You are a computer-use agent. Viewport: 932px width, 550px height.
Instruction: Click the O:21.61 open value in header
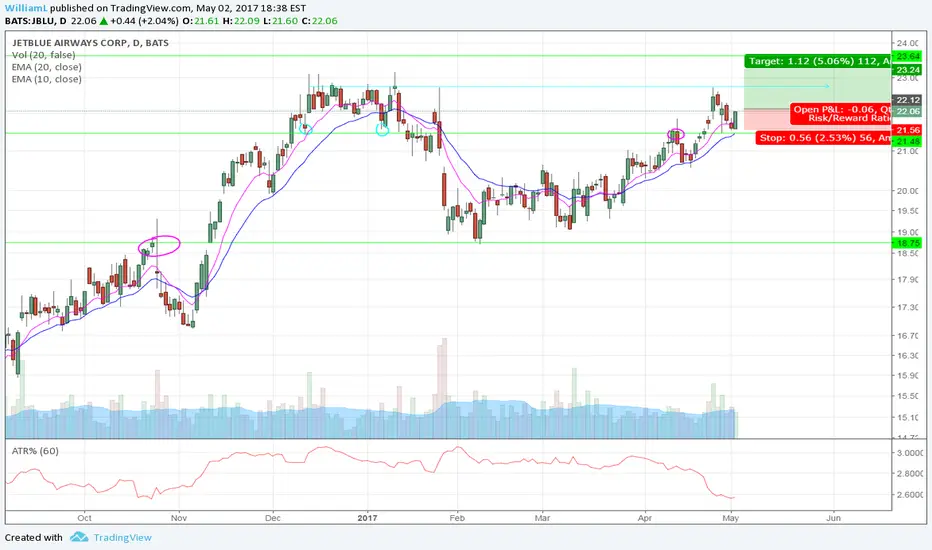(x=200, y=21)
